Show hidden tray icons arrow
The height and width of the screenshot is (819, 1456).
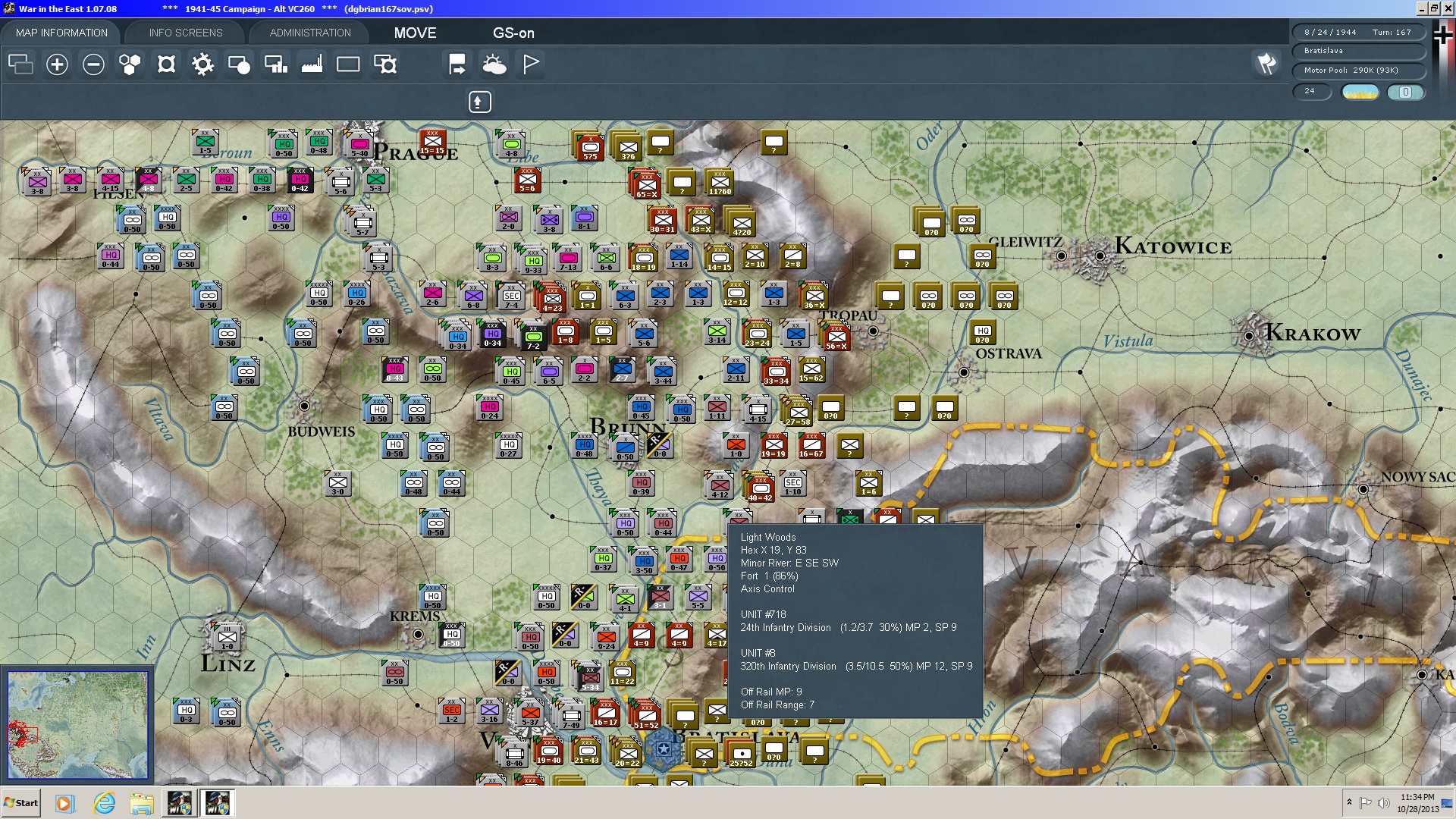tap(1349, 803)
